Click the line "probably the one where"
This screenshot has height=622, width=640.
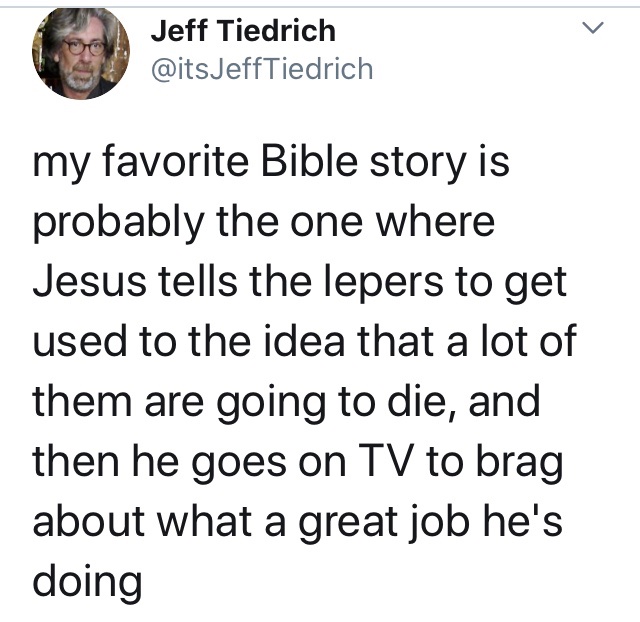[x=264, y=223]
